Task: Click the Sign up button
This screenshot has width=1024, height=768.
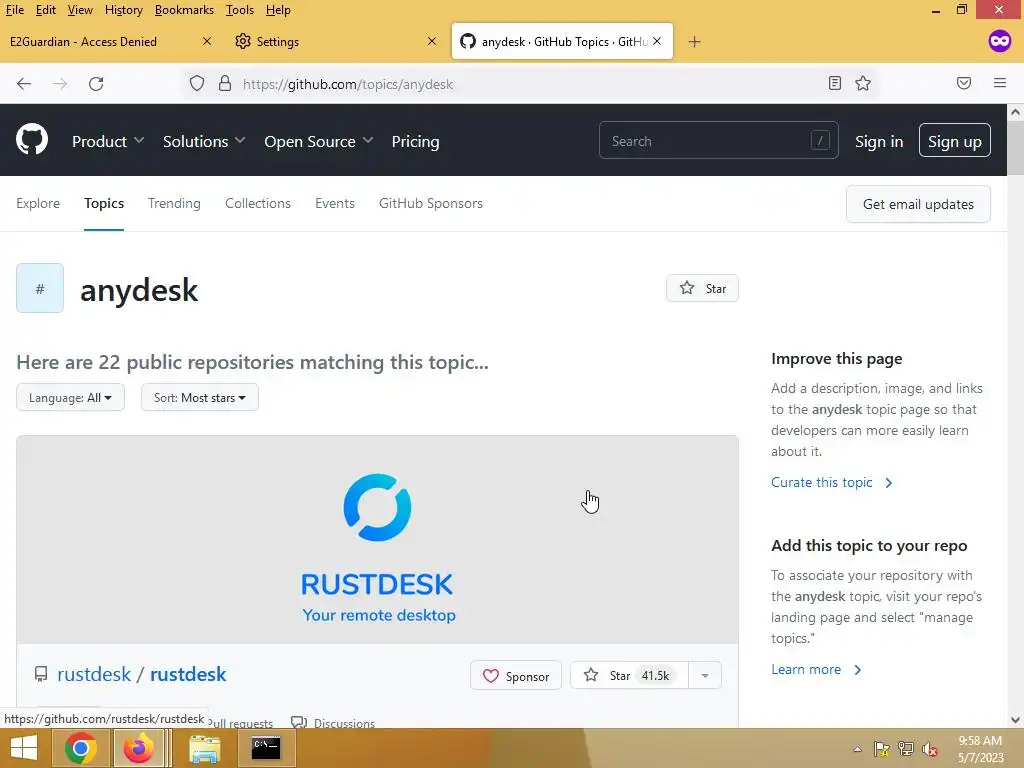Action: (954, 140)
